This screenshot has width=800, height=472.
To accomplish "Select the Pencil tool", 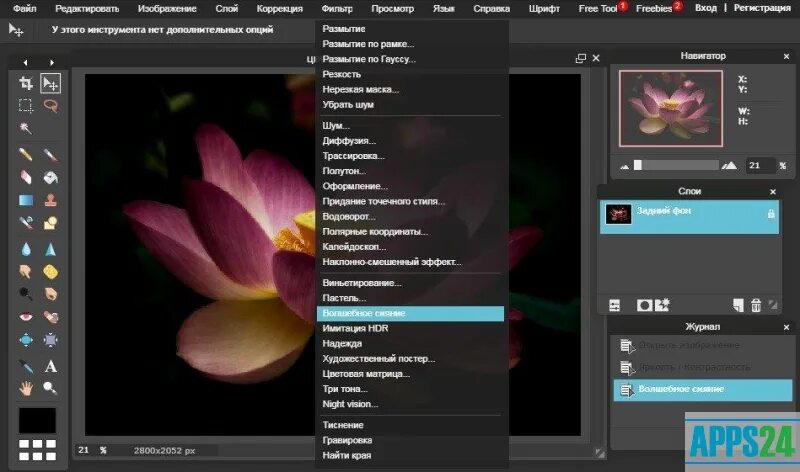I will (26, 154).
